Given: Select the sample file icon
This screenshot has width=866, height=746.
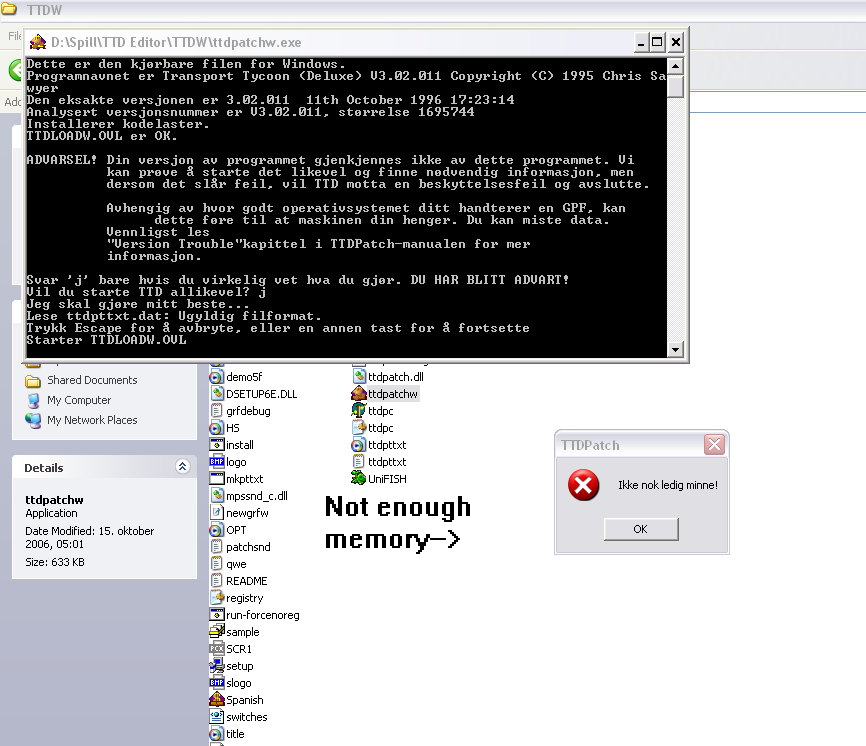Looking at the screenshot, I should pos(216,632).
